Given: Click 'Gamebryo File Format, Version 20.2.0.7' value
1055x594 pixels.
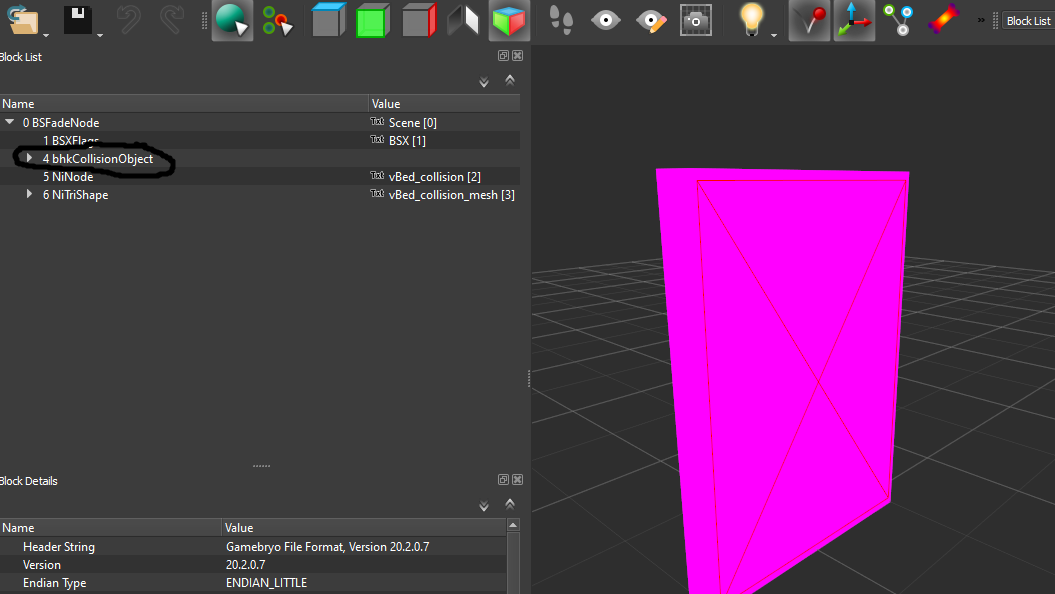Looking at the screenshot, I should (328, 547).
